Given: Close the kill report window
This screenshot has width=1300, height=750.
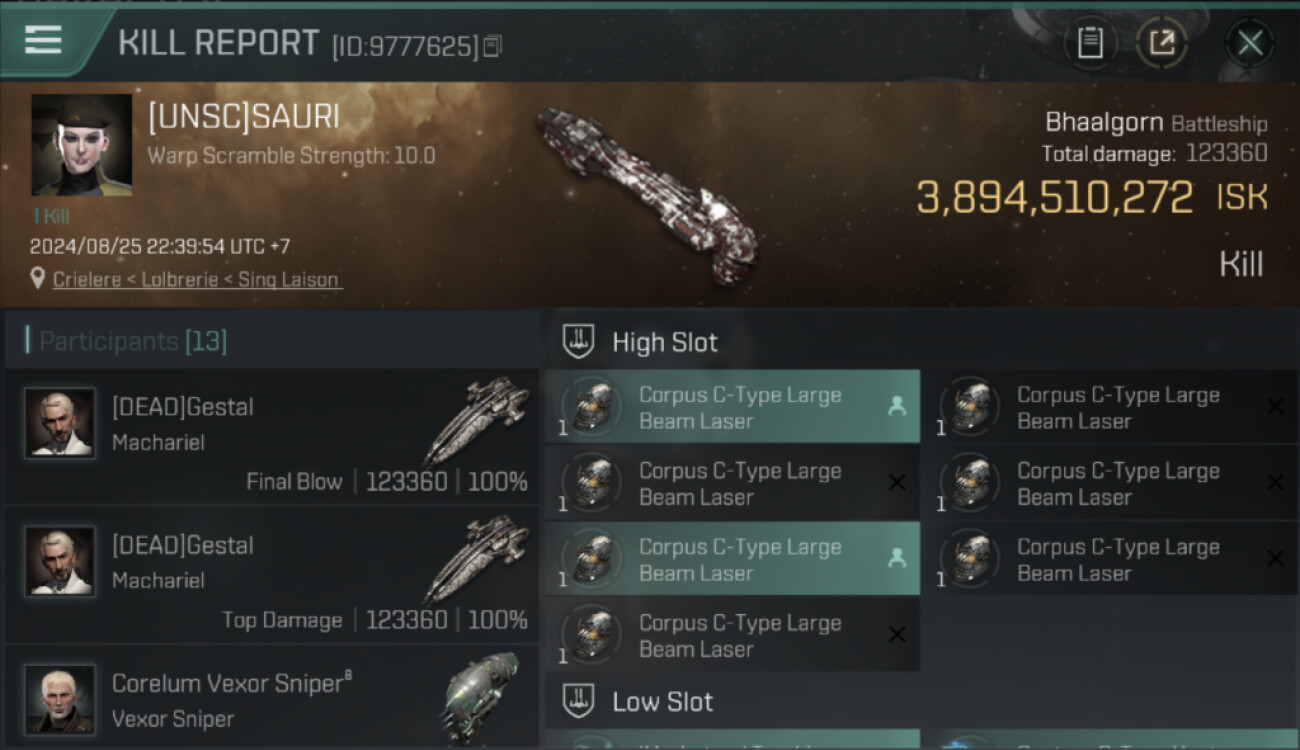Looking at the screenshot, I should [x=1250, y=42].
